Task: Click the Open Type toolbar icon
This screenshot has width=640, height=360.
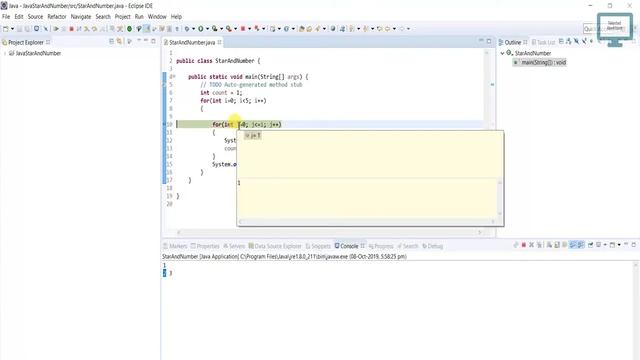Action: (301, 29)
